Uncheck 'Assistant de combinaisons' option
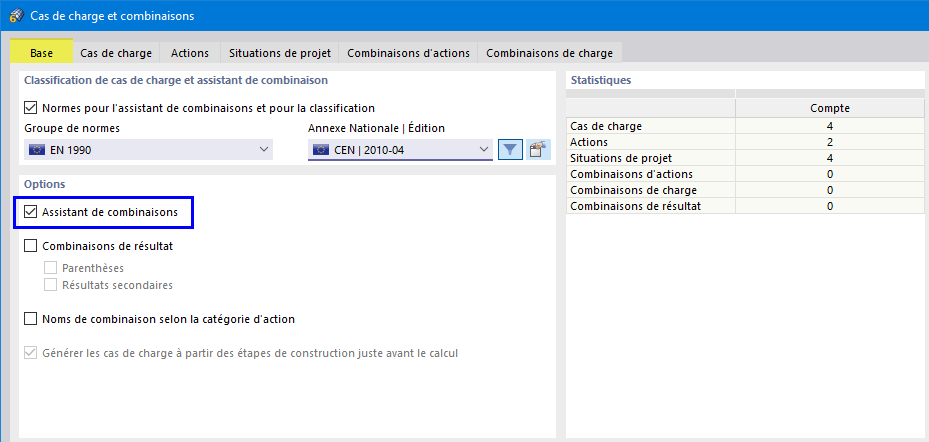 click(29, 212)
